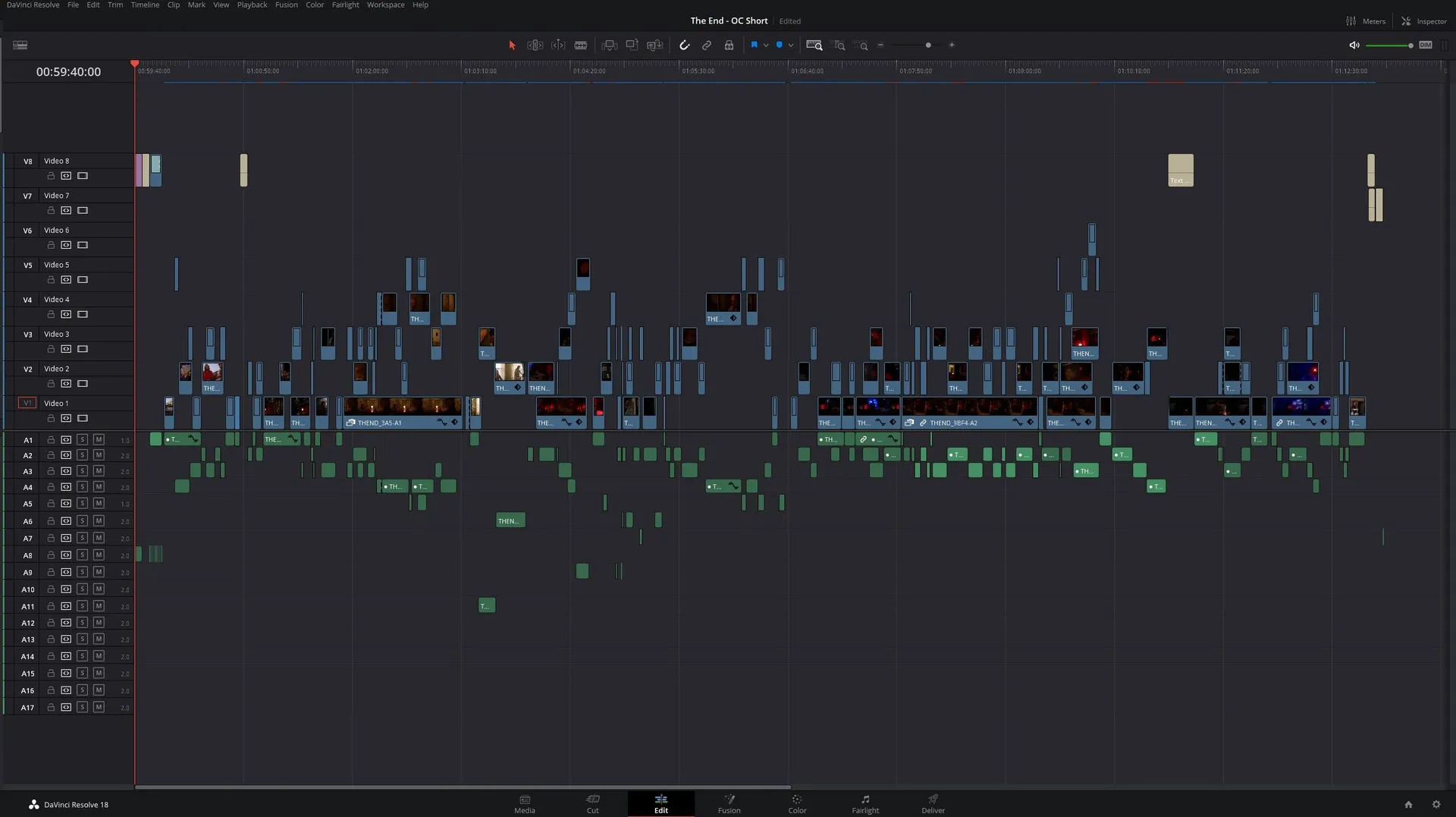Click the Overwrite Clip toolbar icon
Screen dimensions: 1456x817
[632, 46]
